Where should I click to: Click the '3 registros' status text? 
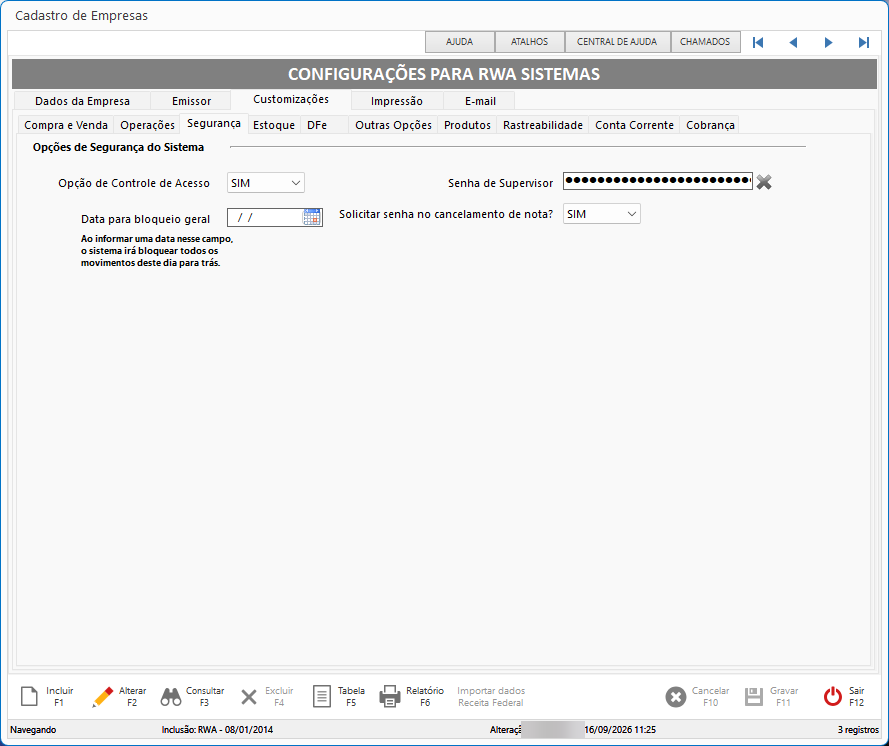coord(858,730)
